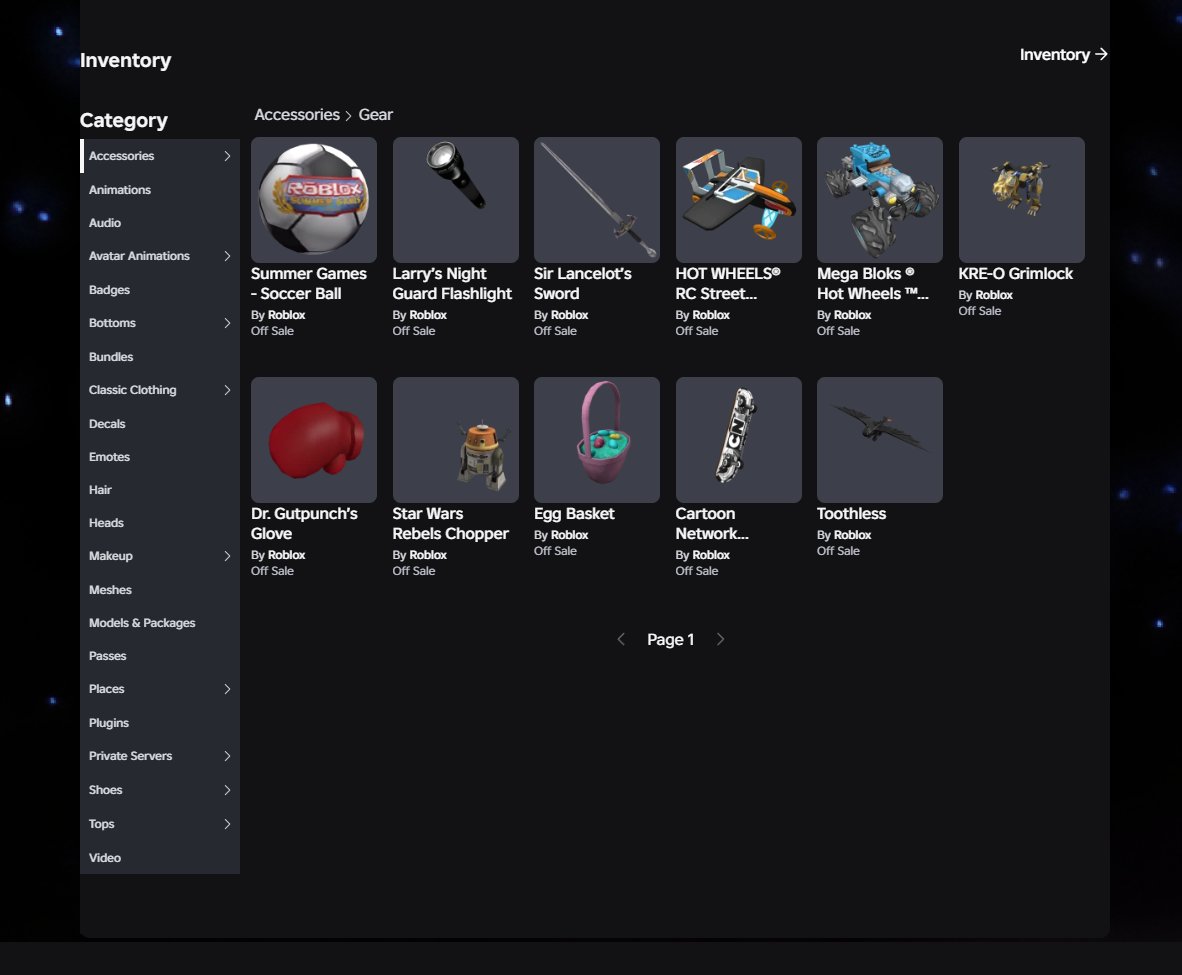Open the Toothless item title link
1182x975 pixels.
[851, 514]
